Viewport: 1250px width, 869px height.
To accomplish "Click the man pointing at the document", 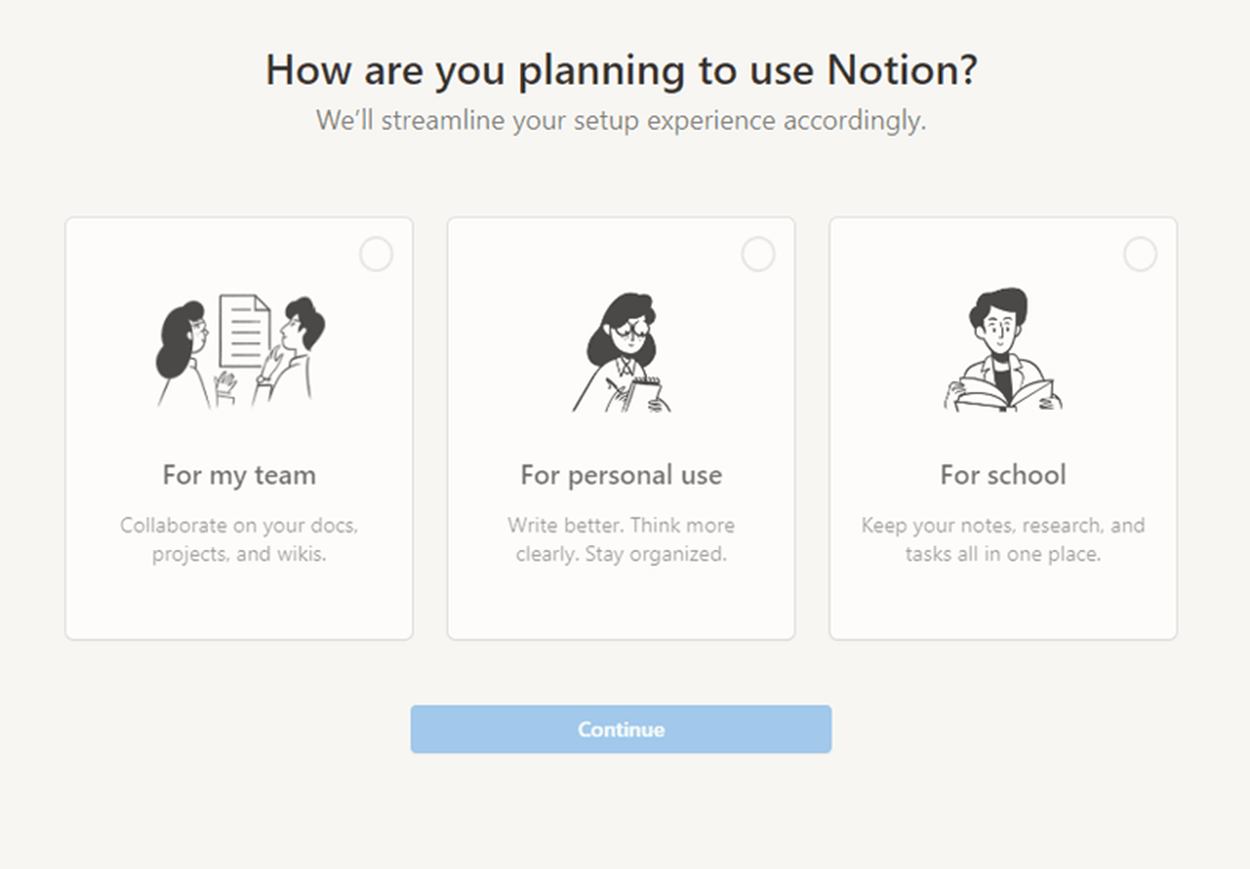I will coord(297,345).
